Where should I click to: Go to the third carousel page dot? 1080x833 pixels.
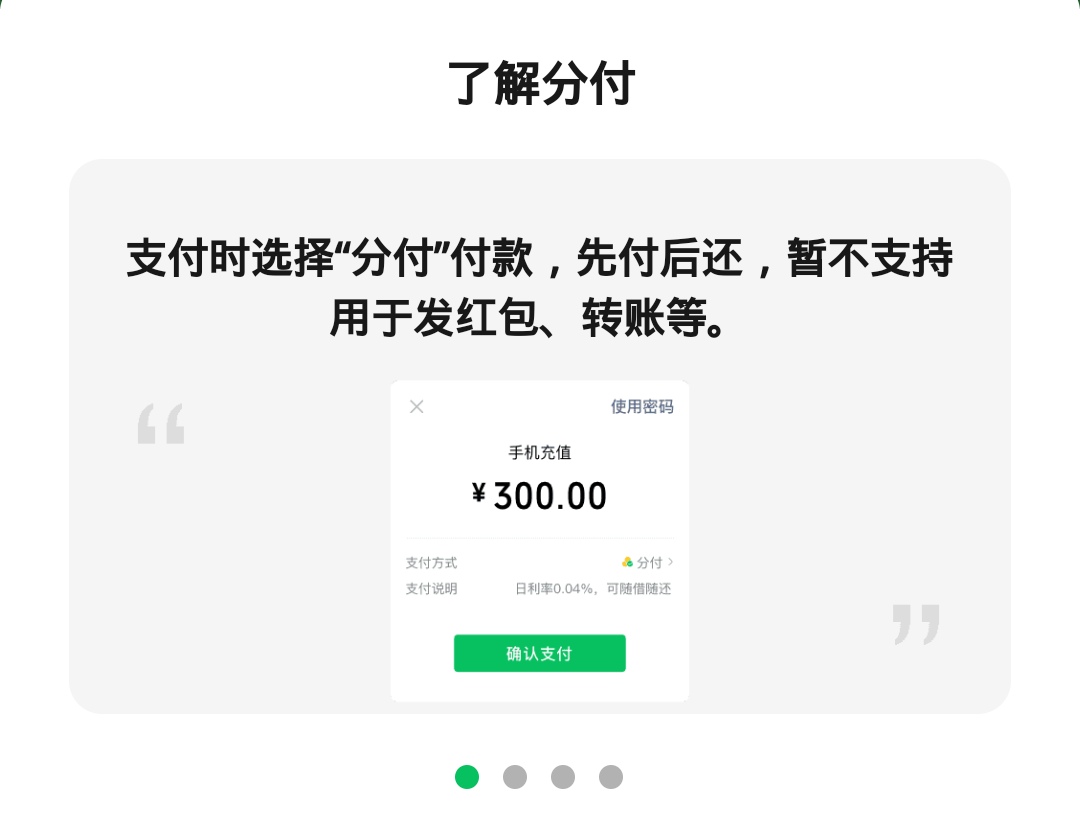click(563, 777)
